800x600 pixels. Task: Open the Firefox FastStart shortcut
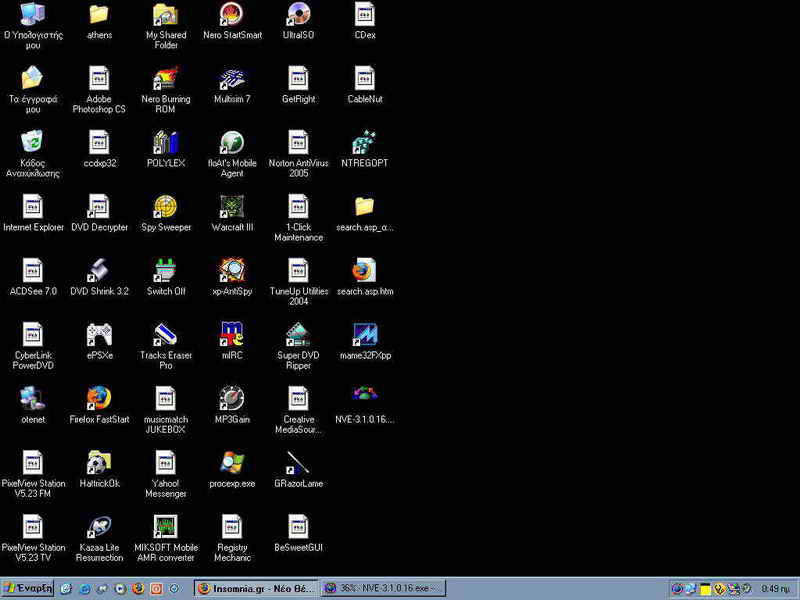pyautogui.click(x=99, y=399)
